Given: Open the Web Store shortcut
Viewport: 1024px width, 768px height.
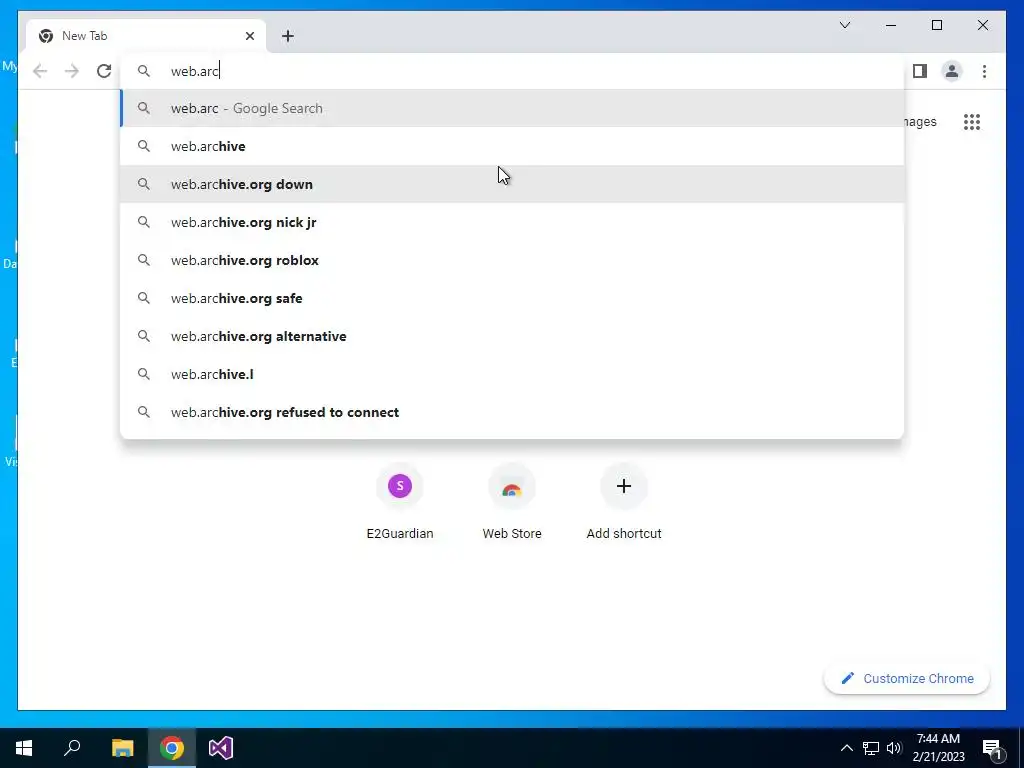Looking at the screenshot, I should point(512,502).
